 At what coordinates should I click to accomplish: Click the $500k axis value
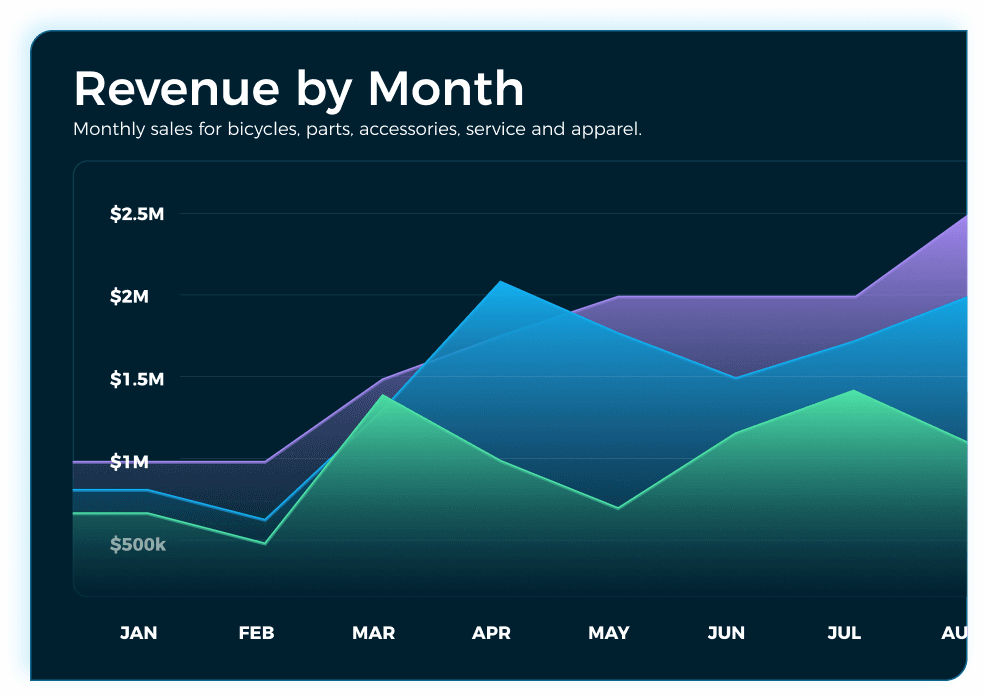click(137, 544)
